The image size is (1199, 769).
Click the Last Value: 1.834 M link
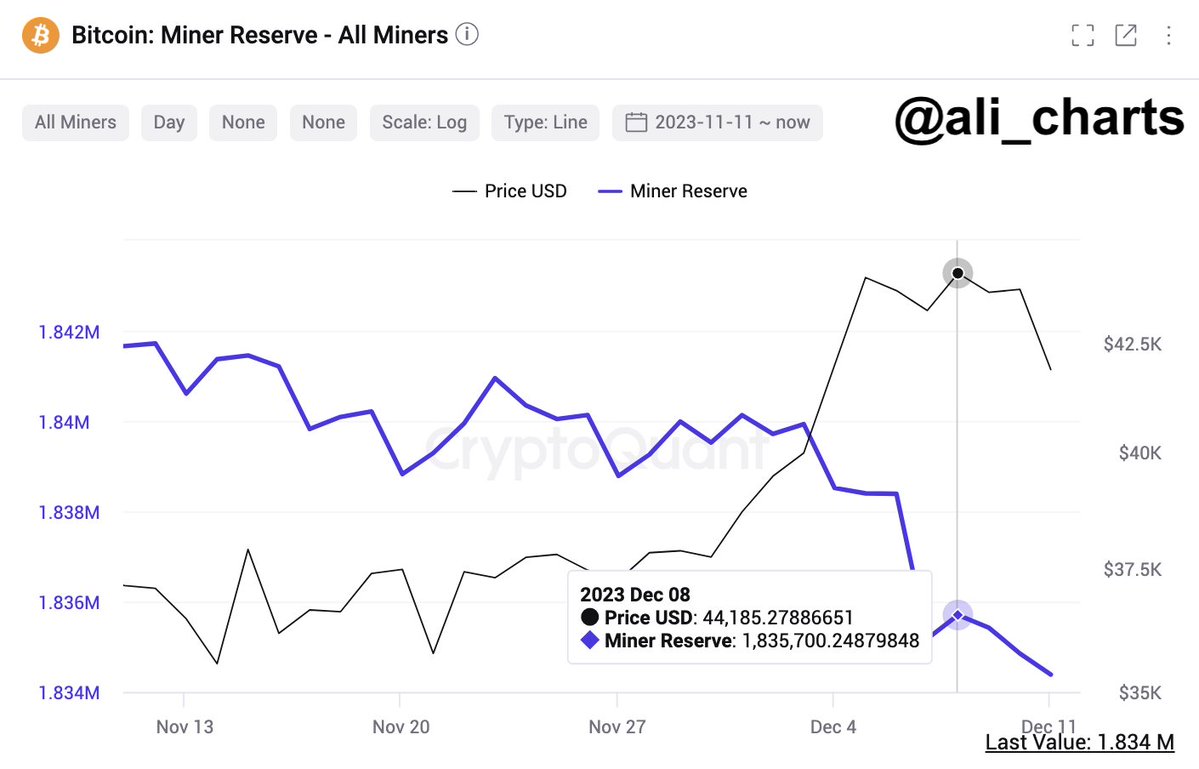point(1080,742)
